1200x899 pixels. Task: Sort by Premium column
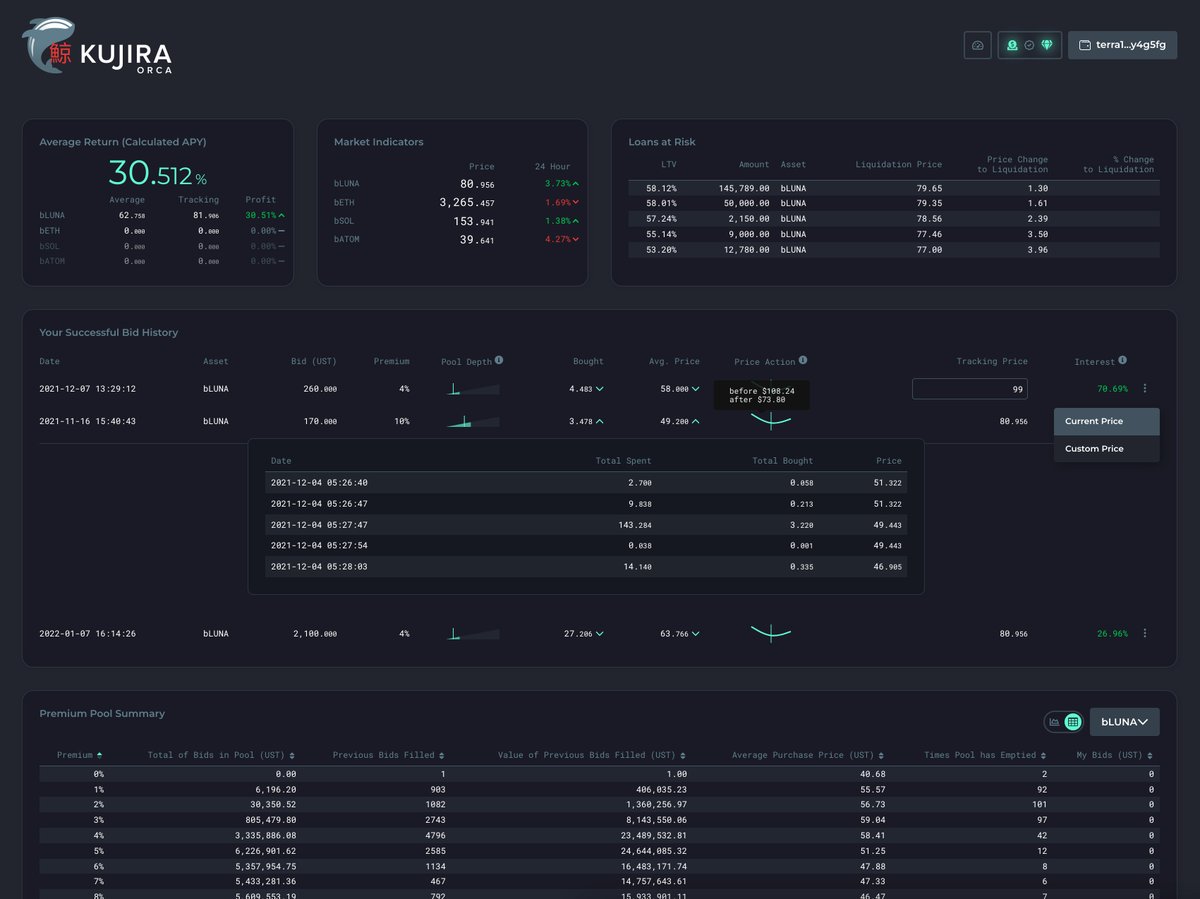pyautogui.click(x=80, y=755)
